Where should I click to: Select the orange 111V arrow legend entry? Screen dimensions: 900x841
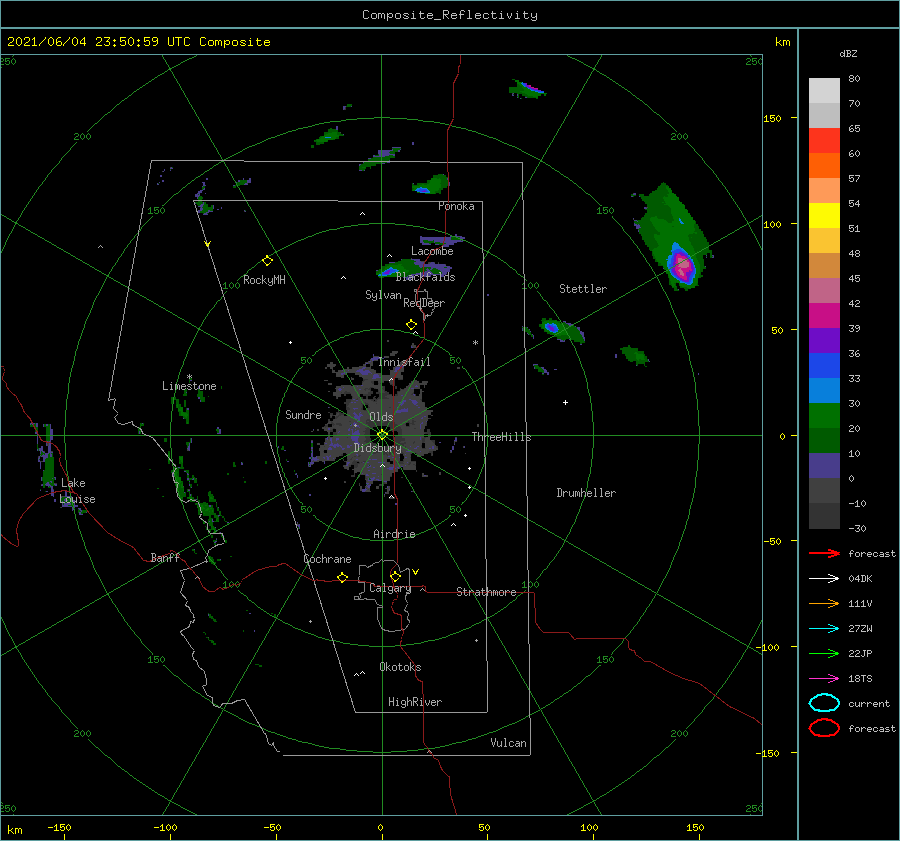coord(824,603)
